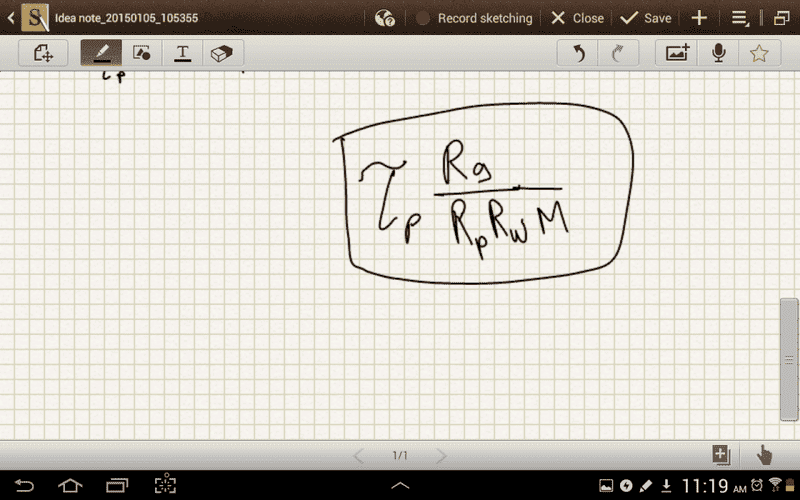The image size is (800, 500).
Task: Tap the note title Idea note_20150105_105355
Action: pos(127,18)
